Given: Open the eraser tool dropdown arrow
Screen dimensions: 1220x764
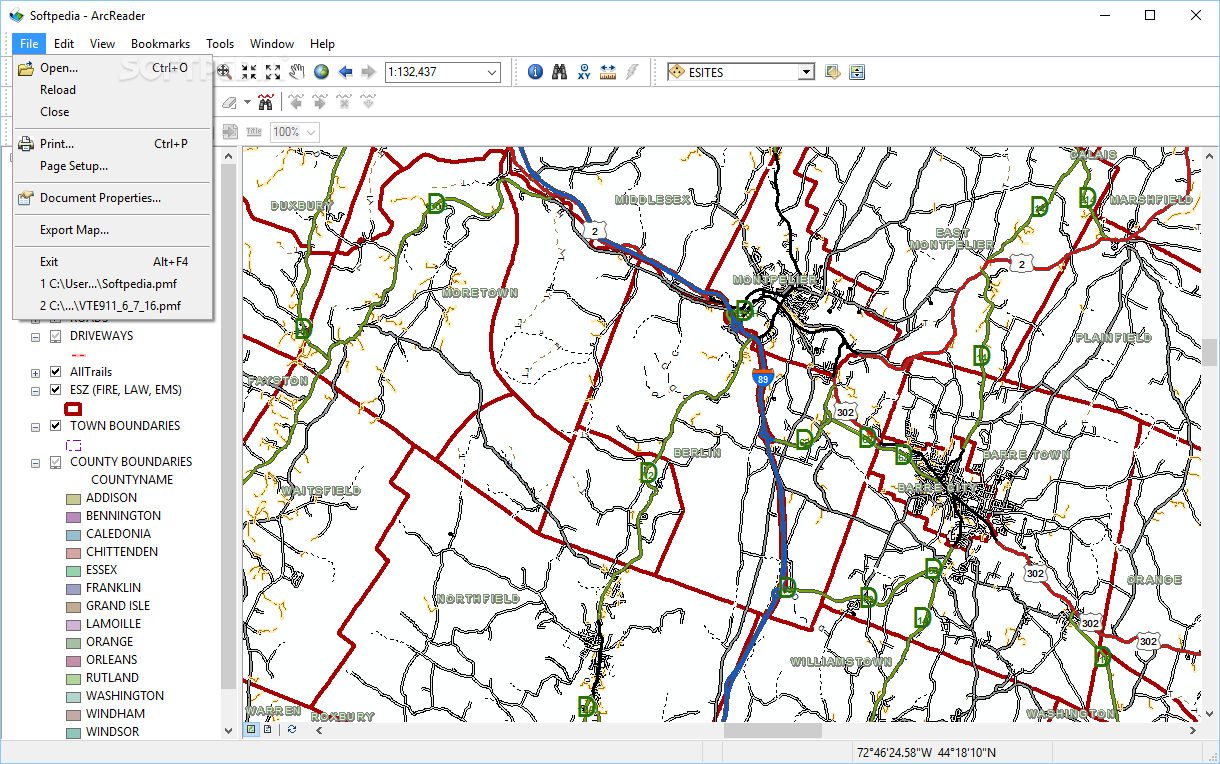Looking at the screenshot, I should (x=247, y=102).
